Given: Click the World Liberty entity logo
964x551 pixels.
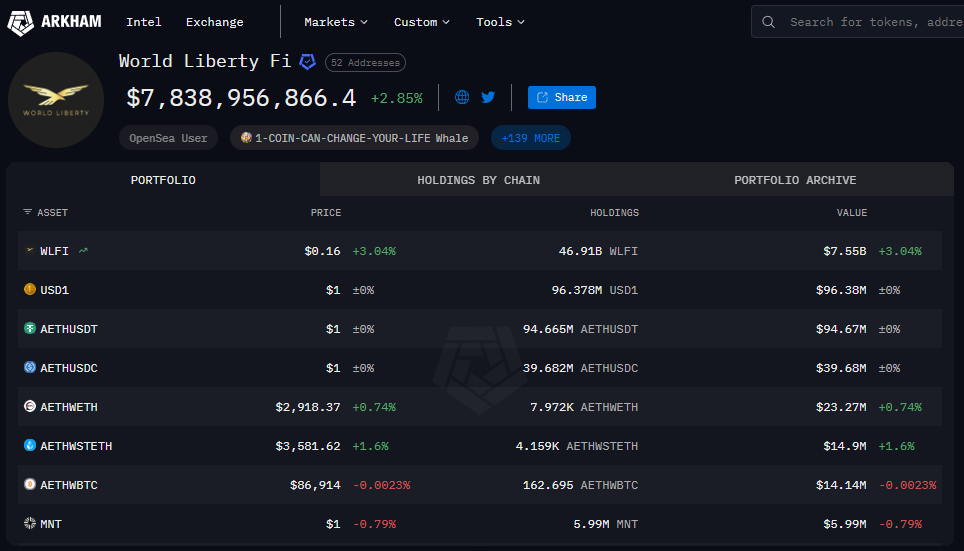Looking at the screenshot, I should (x=56, y=100).
